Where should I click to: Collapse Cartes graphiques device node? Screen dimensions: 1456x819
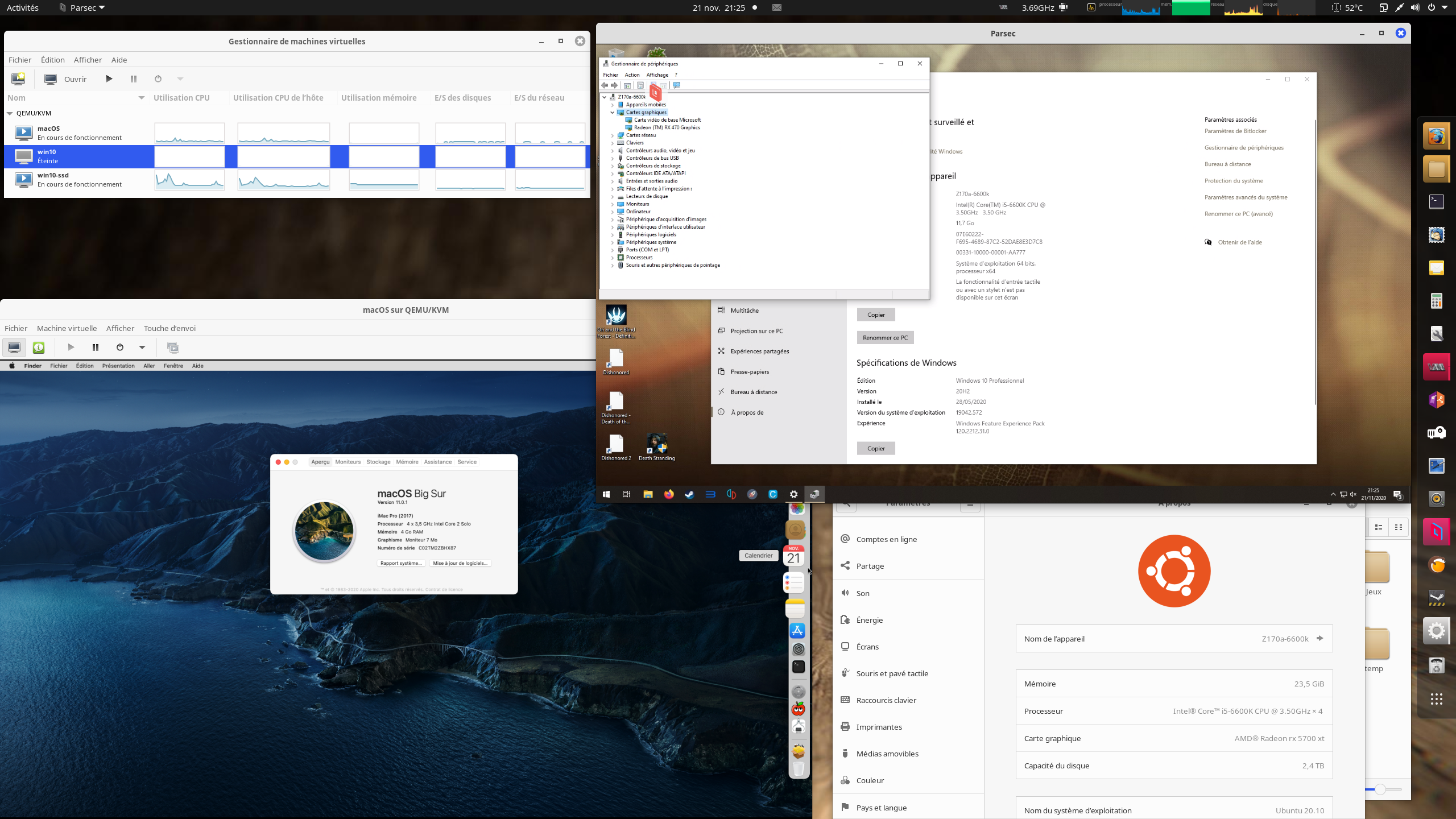click(613, 113)
